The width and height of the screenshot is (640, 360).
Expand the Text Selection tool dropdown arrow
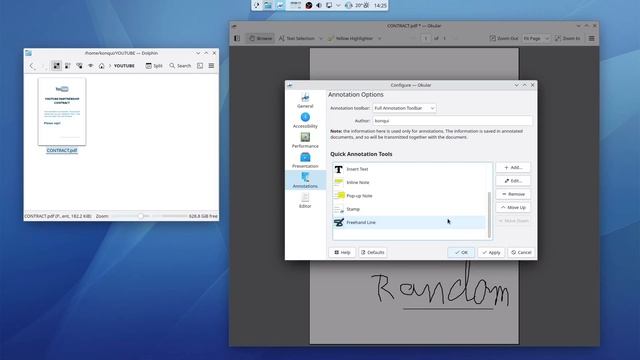click(x=320, y=38)
